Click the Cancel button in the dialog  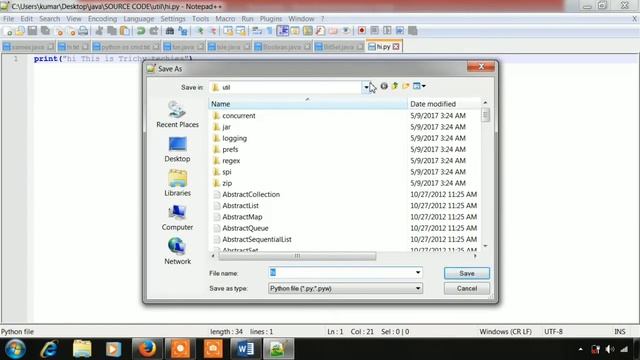click(x=467, y=289)
